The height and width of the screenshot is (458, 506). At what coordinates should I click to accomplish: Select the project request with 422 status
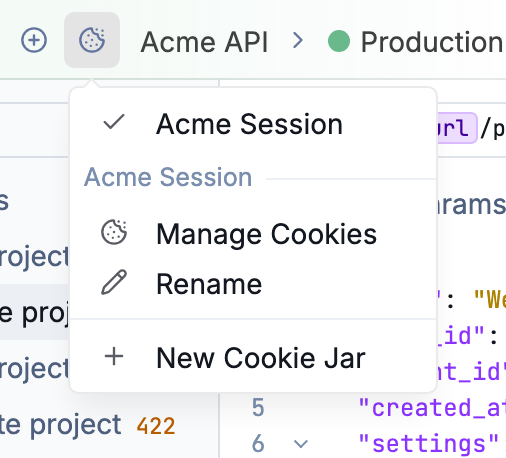[87, 425]
